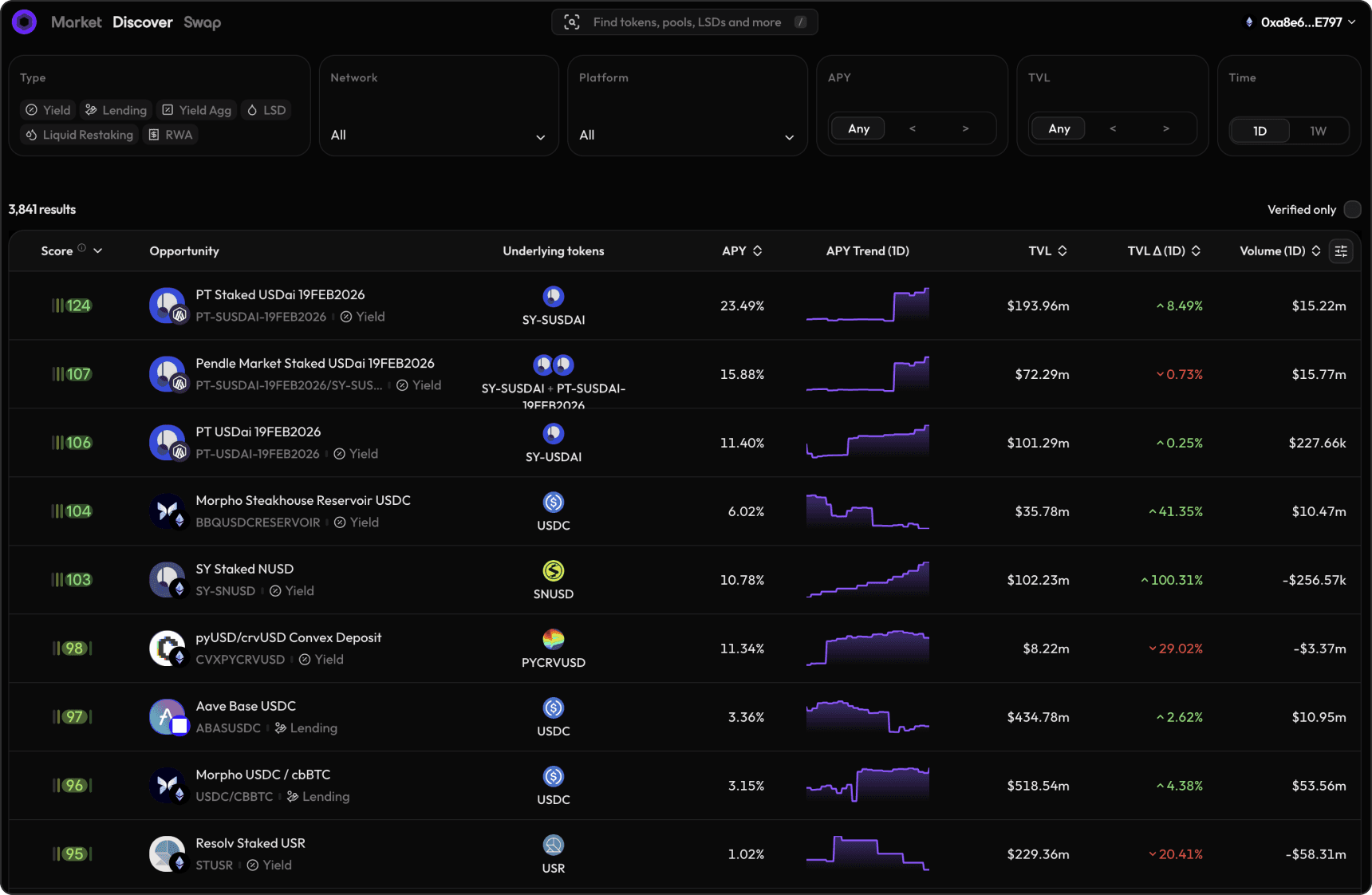
Task: Click the Morpho Steakhouse Reservoir USDC logo
Action: (x=168, y=511)
